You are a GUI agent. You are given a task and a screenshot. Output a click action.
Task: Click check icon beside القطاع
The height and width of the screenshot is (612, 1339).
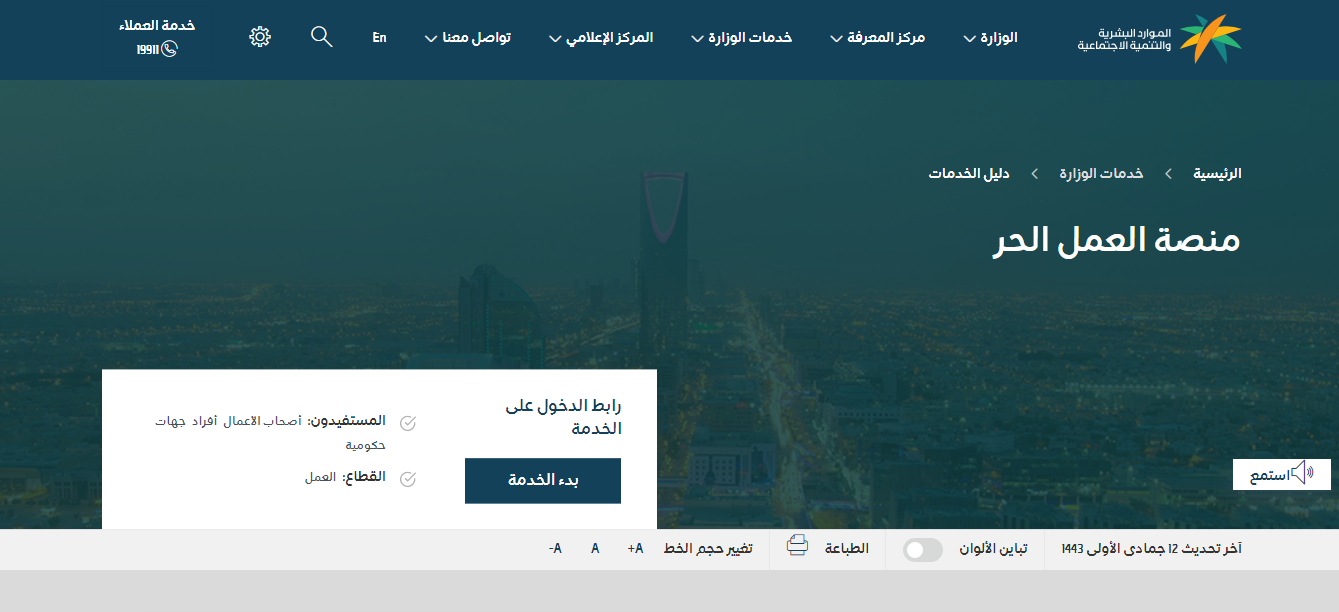(x=408, y=479)
